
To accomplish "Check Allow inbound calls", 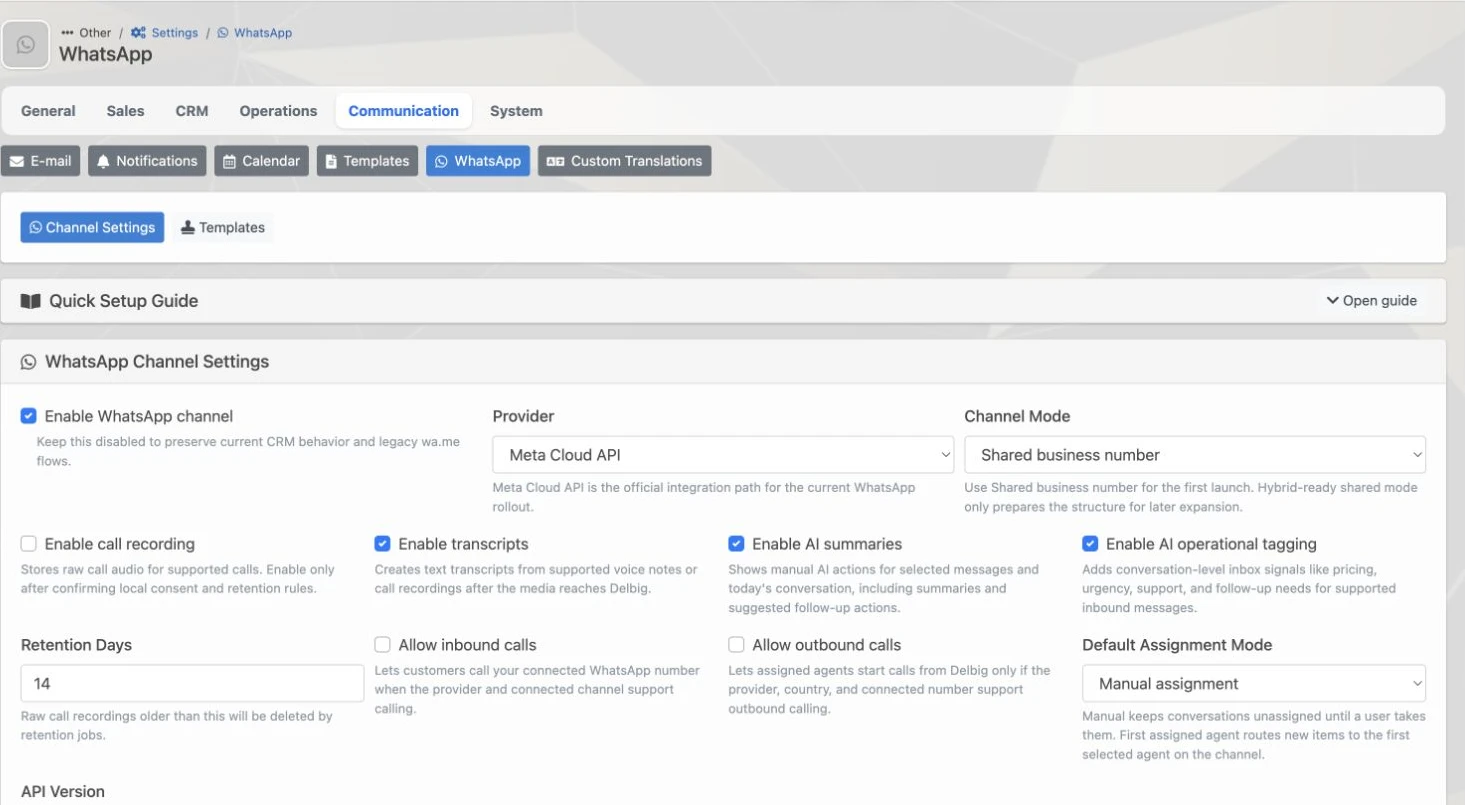I will pos(382,645).
